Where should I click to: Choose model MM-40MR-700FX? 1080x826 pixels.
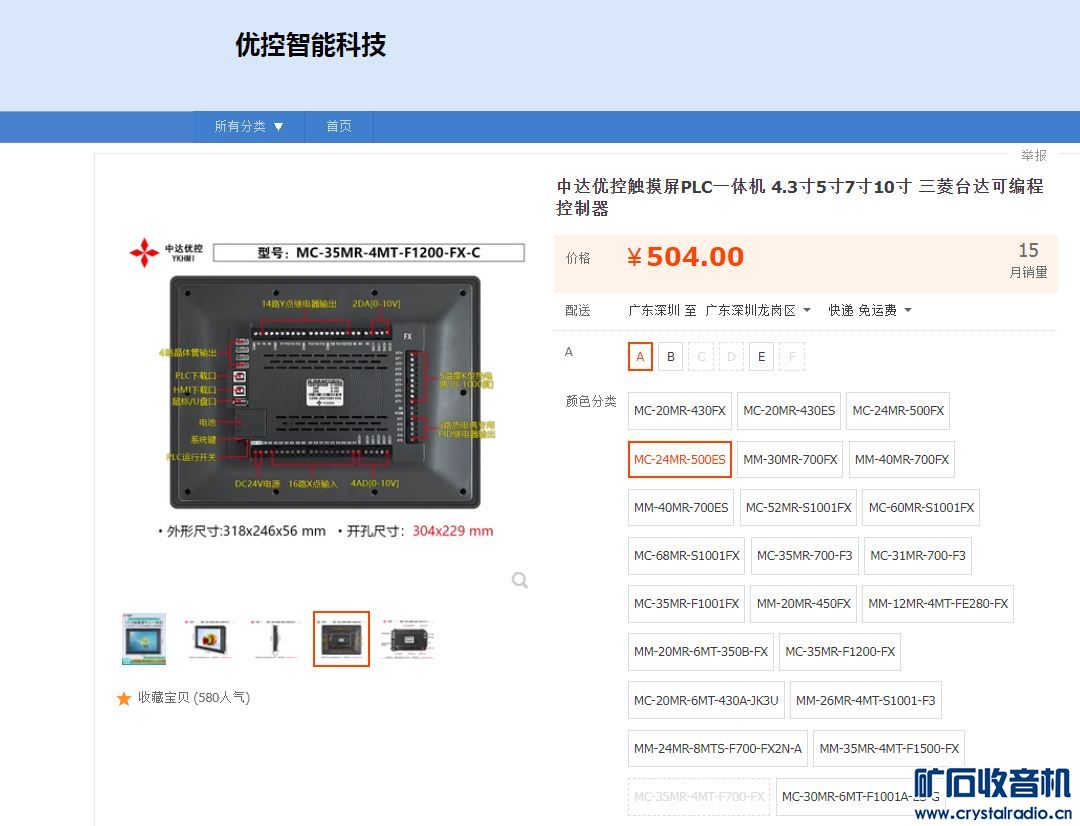tap(902, 460)
